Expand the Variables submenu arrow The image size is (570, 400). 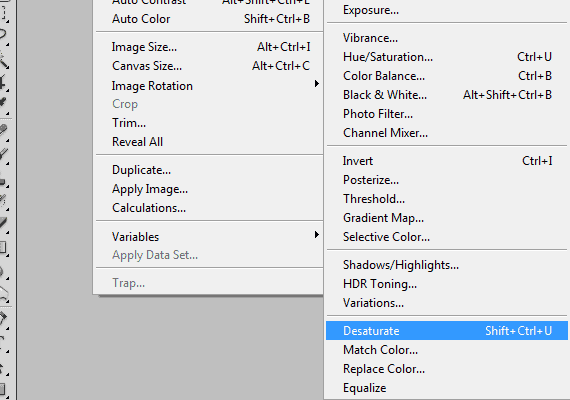pyautogui.click(x=317, y=235)
